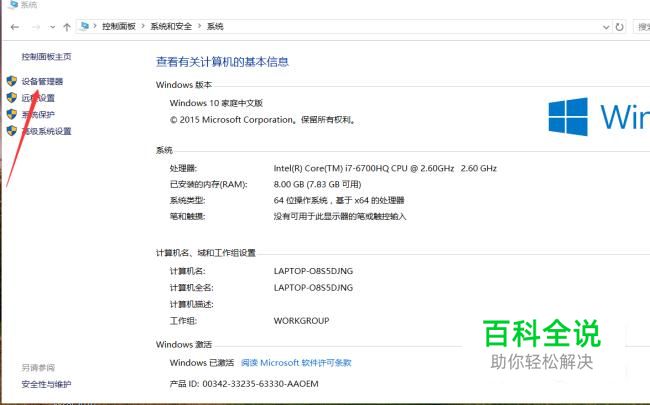Screen dimensions: 650x405
Task: Click shield icon beside 高级系统设置
Action: point(12,131)
